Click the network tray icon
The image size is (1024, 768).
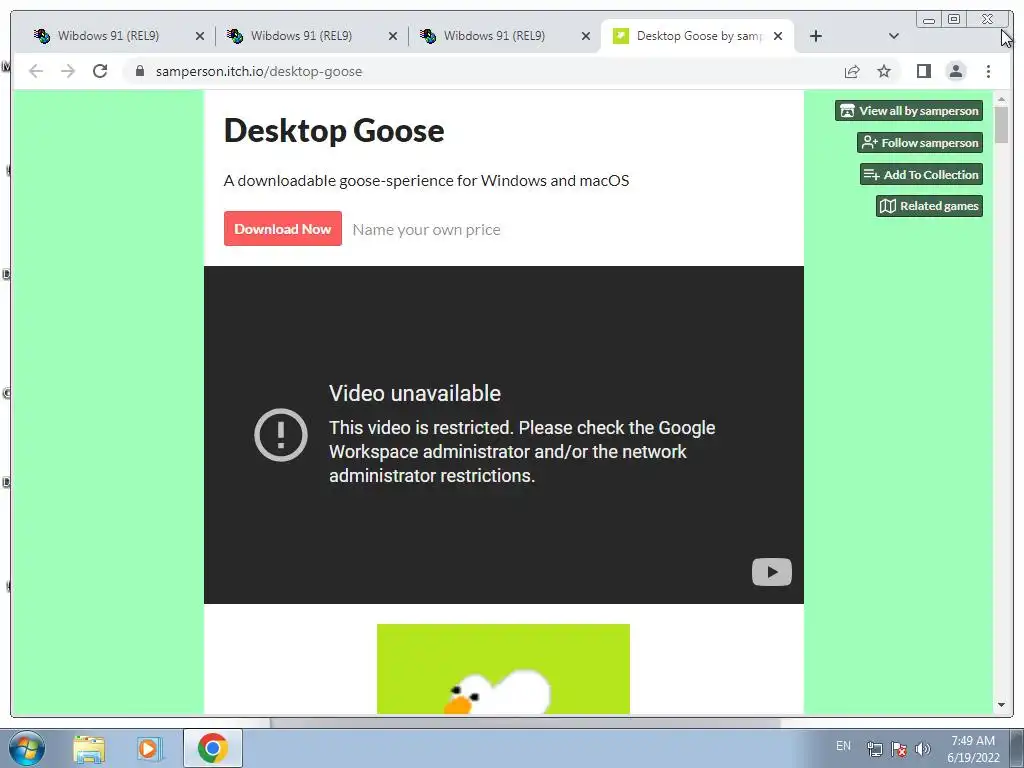click(874, 749)
